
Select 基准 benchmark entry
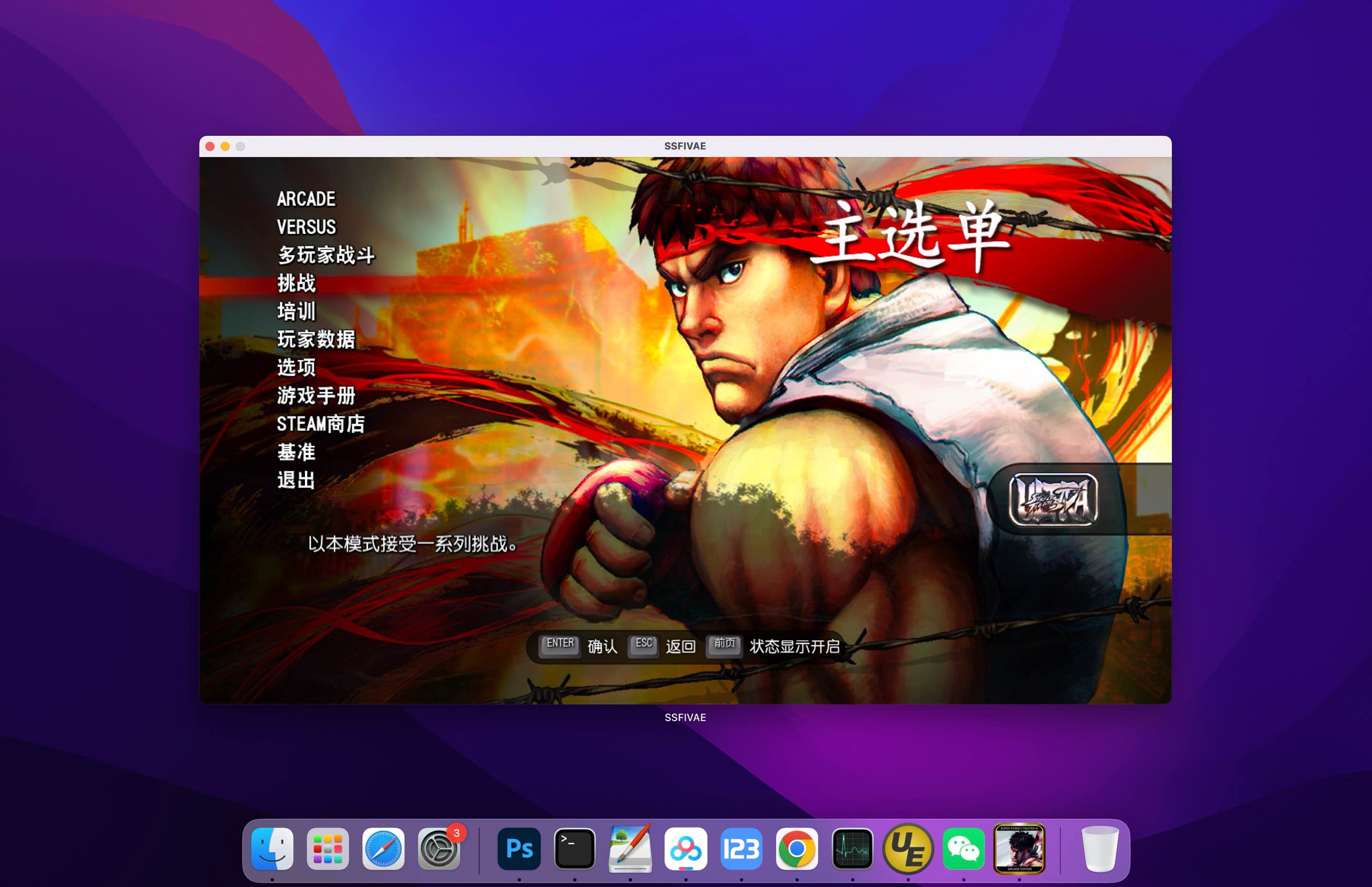[297, 452]
